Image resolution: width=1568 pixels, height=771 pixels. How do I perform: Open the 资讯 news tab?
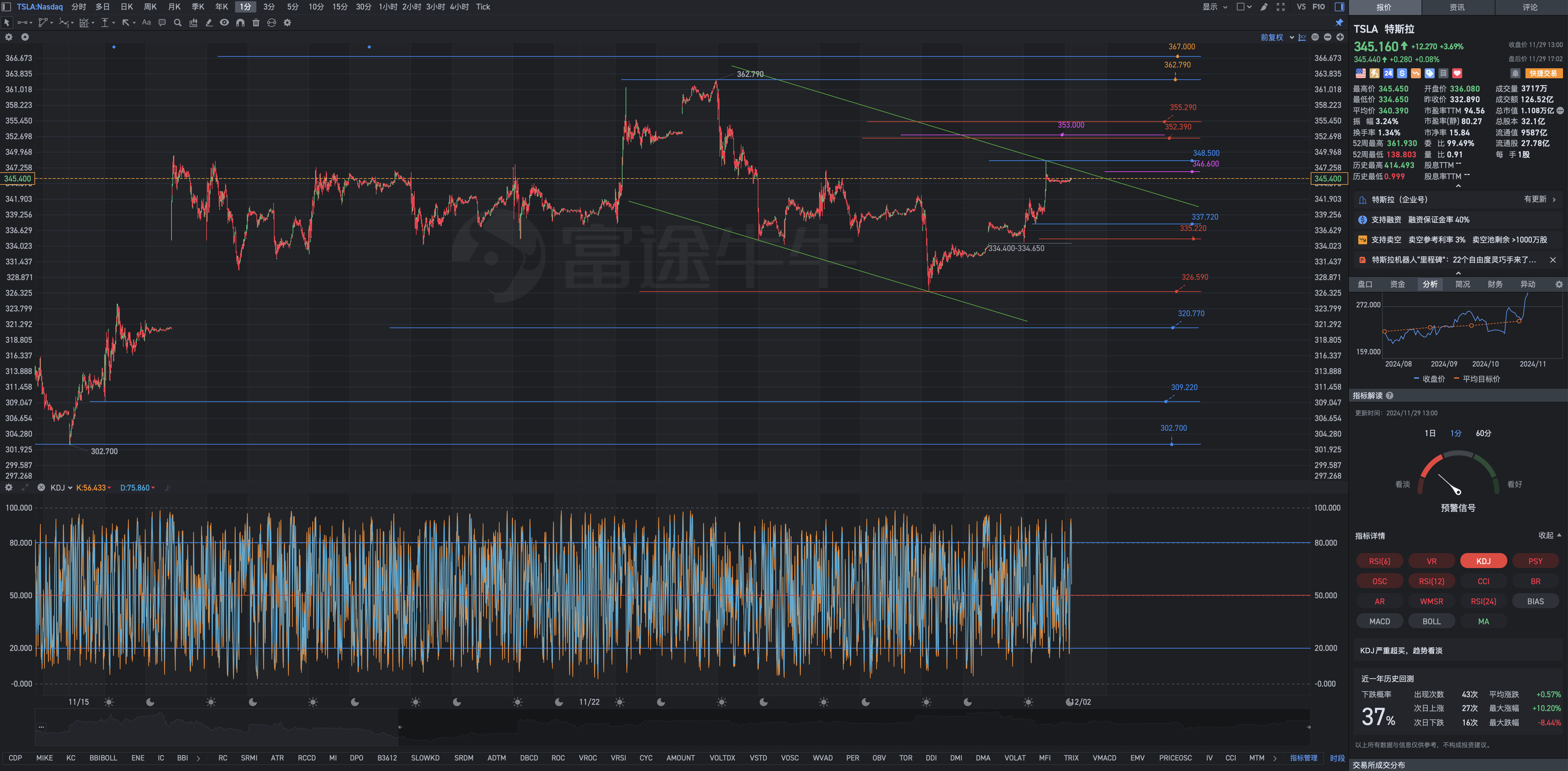click(1457, 7)
